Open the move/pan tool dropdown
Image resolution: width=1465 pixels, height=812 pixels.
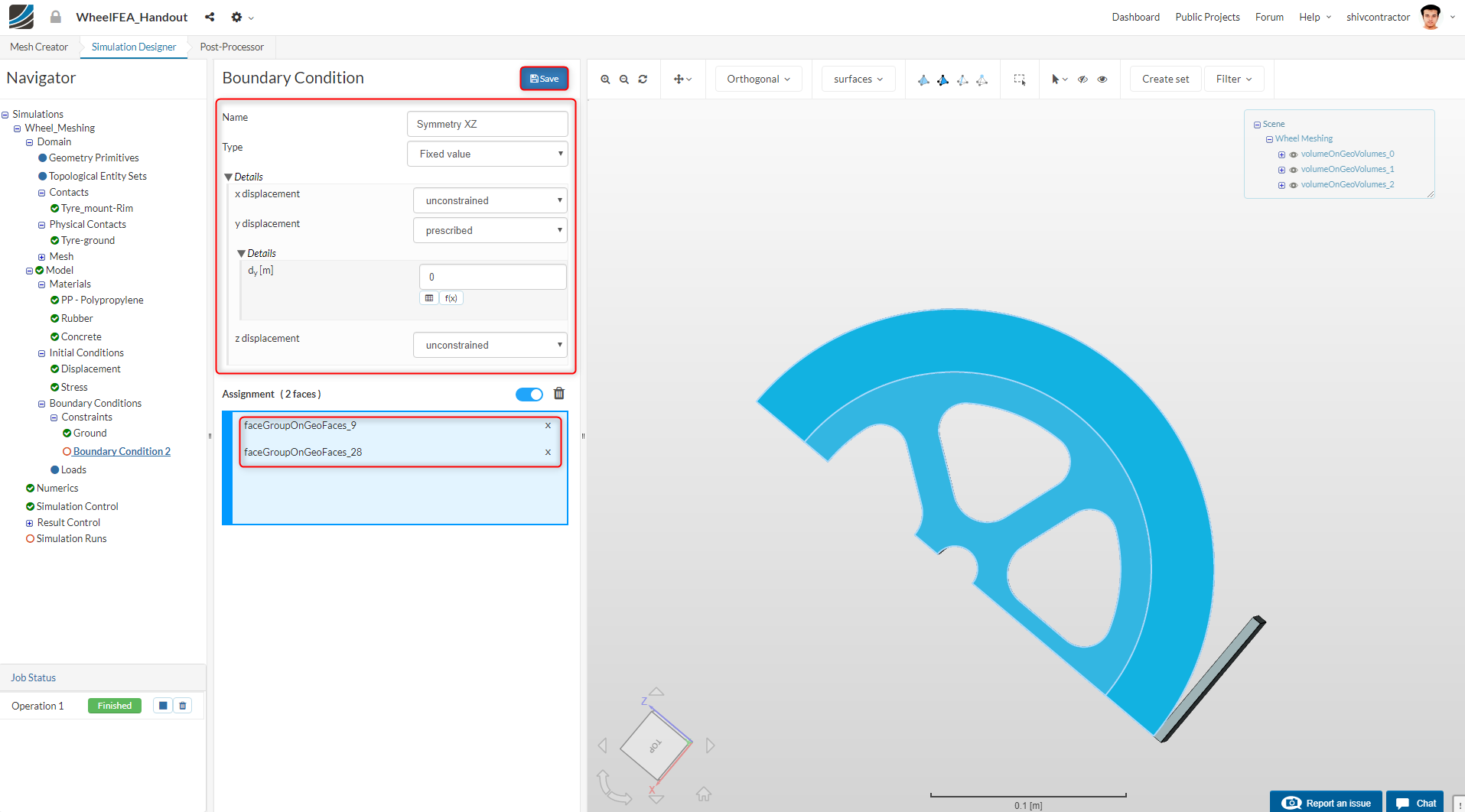(682, 79)
